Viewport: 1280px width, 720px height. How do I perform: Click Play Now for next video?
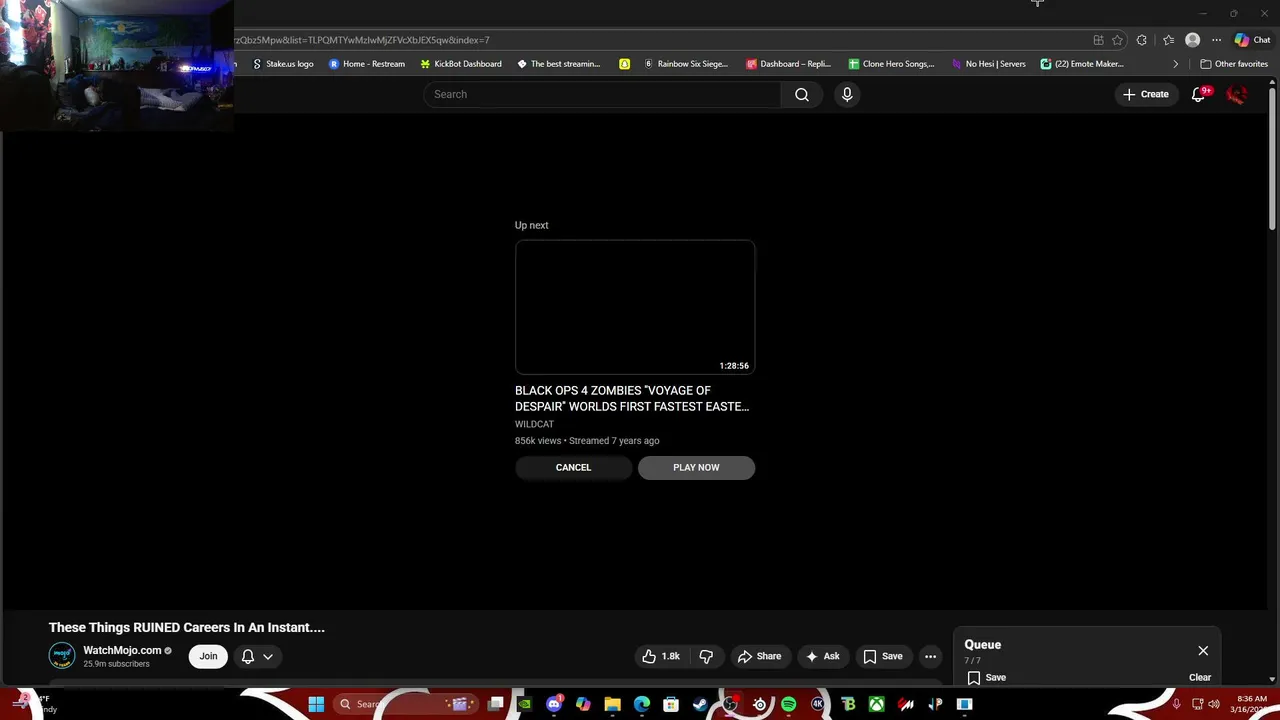point(696,467)
